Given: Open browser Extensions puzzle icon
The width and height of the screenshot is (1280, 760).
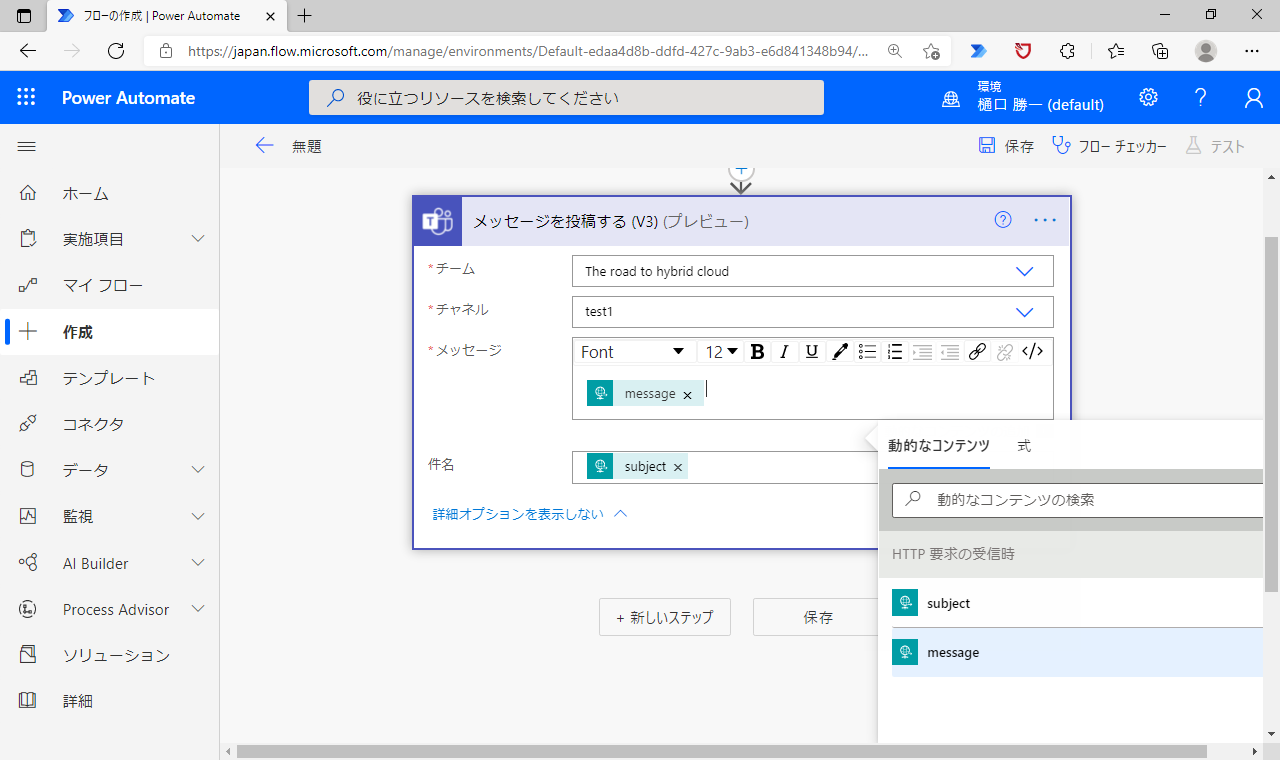Looking at the screenshot, I should (x=1068, y=51).
